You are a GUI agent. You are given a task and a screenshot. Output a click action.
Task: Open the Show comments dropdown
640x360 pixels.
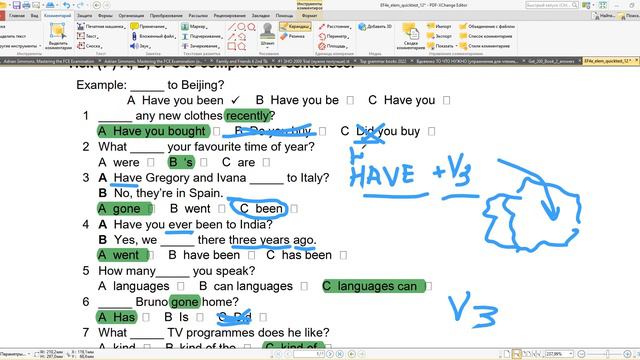click(x=442, y=46)
